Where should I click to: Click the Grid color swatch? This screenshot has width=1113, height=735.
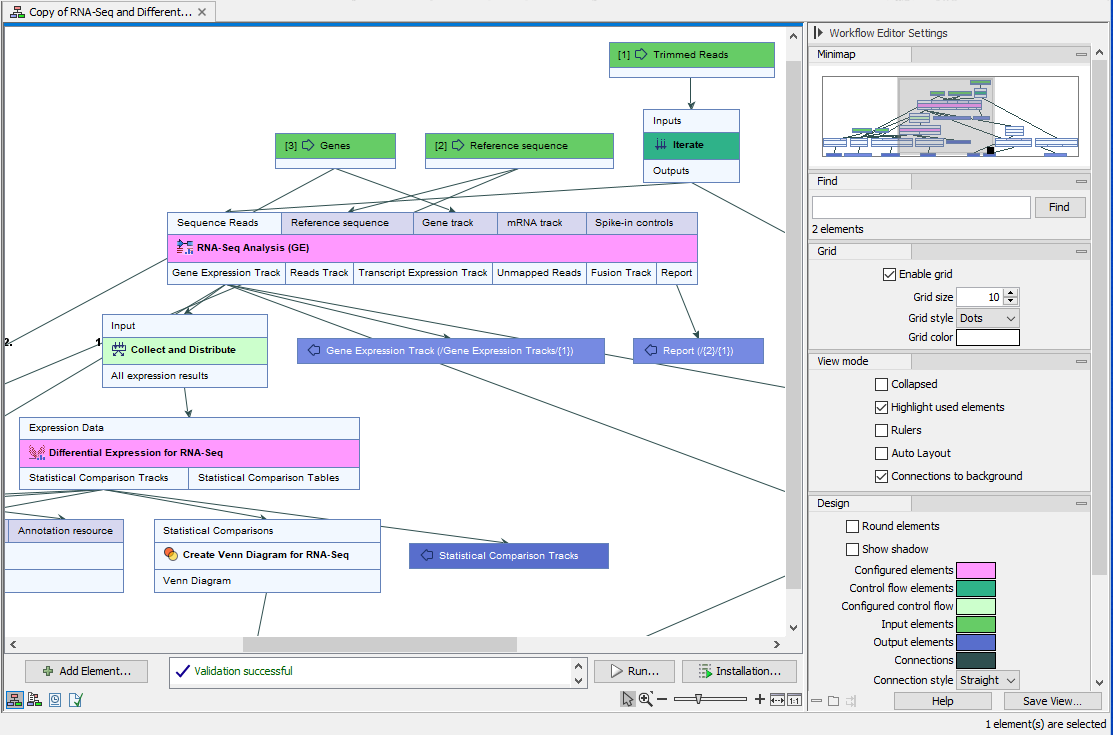pyautogui.click(x=987, y=337)
